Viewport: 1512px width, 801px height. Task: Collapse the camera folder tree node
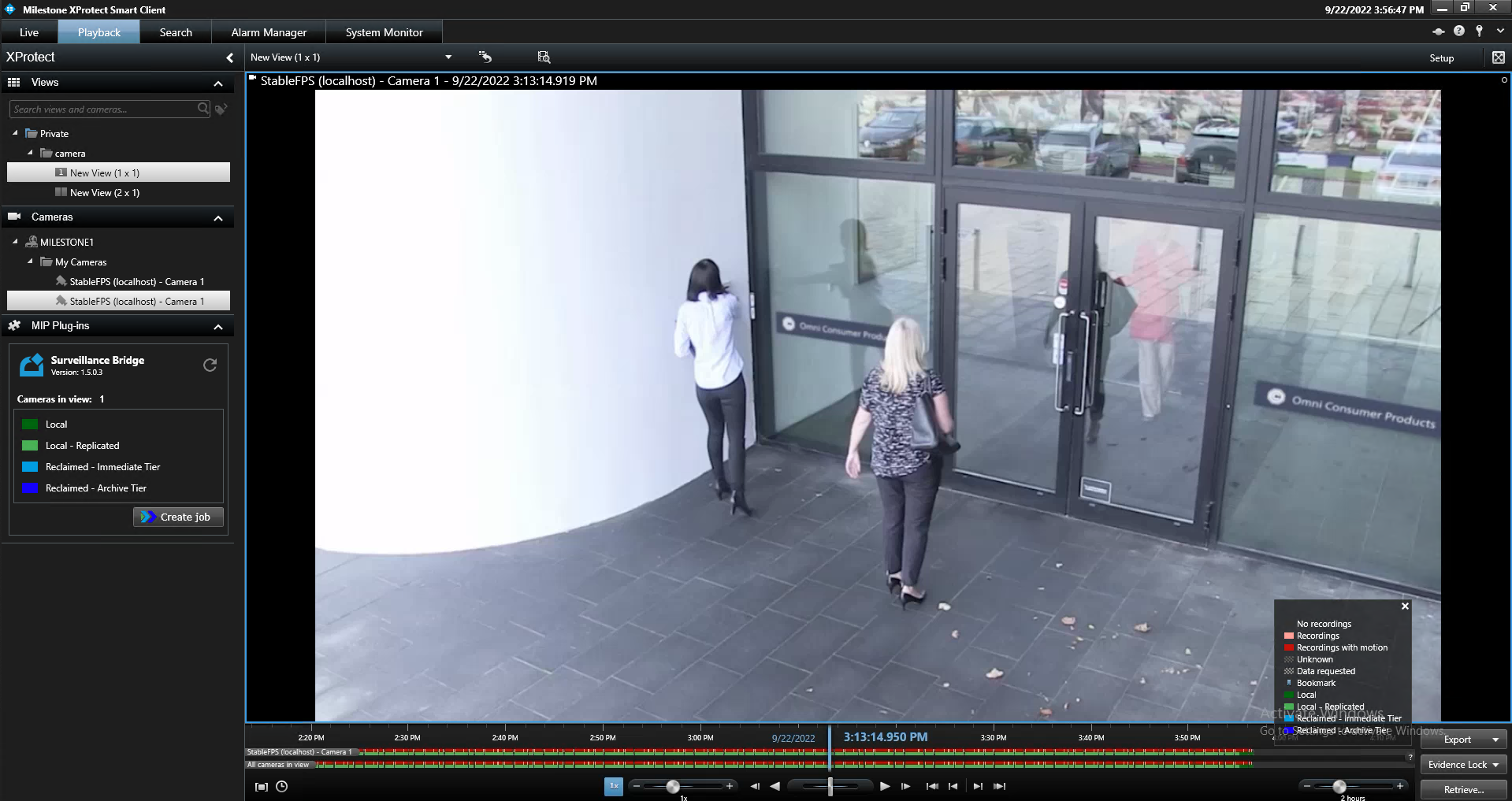30,153
